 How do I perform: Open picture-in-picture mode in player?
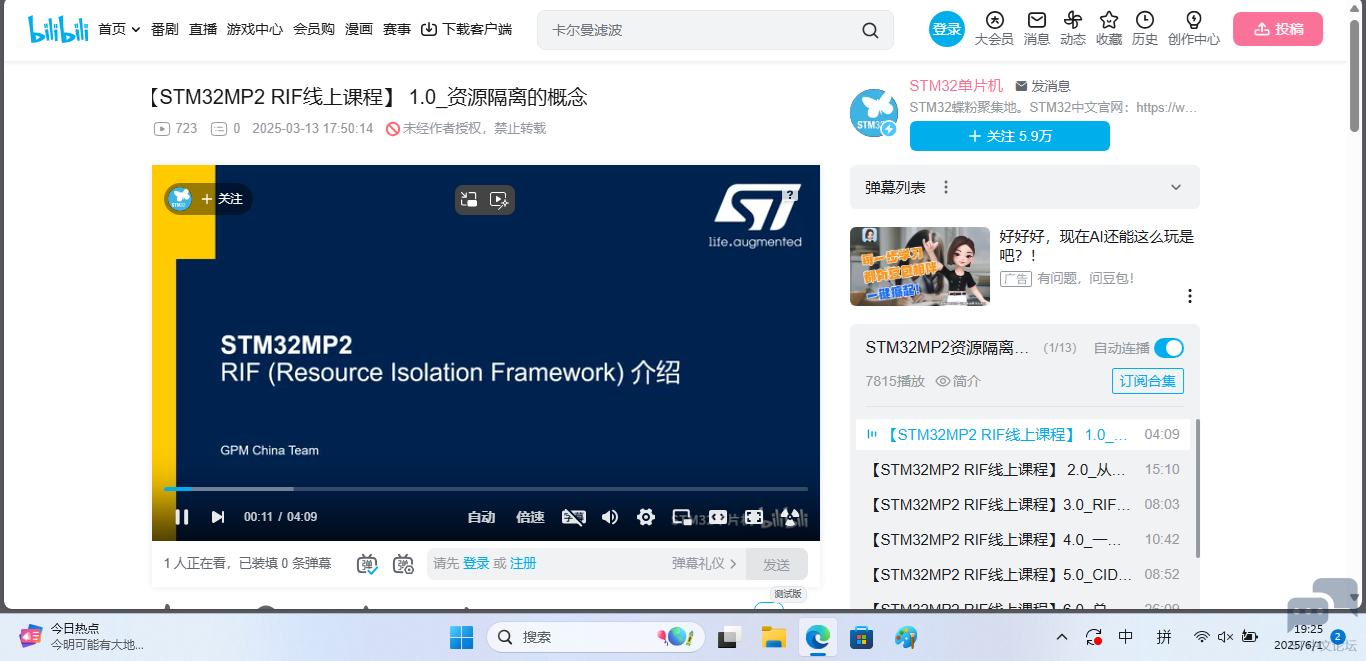tap(682, 517)
